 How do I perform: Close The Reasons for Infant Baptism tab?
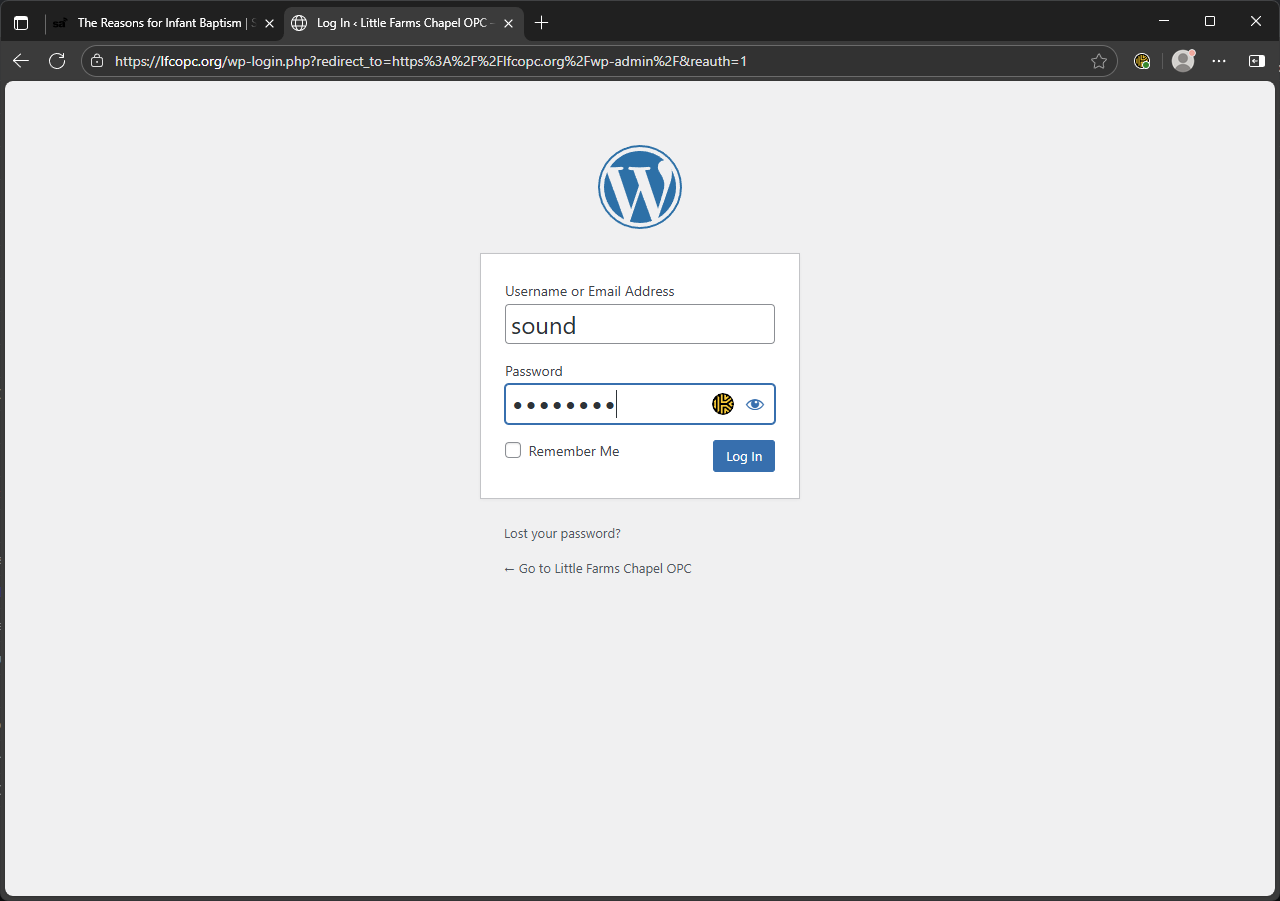[x=269, y=23]
